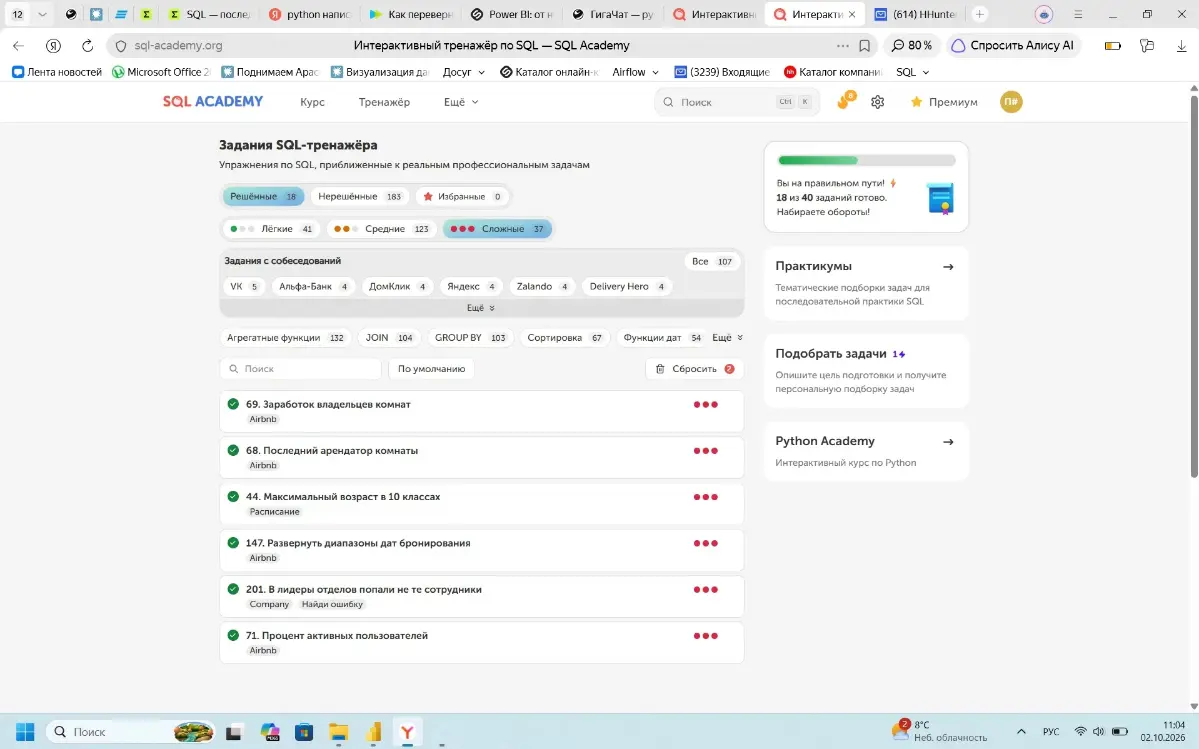Open the Практикумы card

coord(866,283)
